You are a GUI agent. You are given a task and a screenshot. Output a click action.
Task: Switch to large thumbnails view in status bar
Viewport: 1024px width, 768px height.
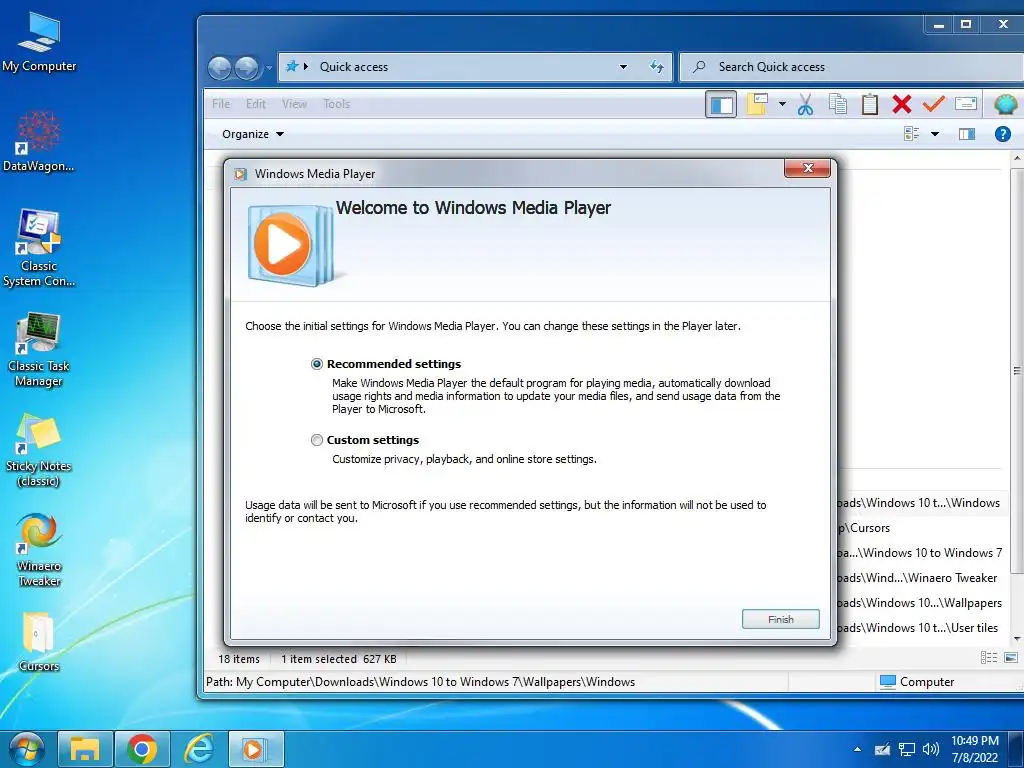[x=1010, y=658]
